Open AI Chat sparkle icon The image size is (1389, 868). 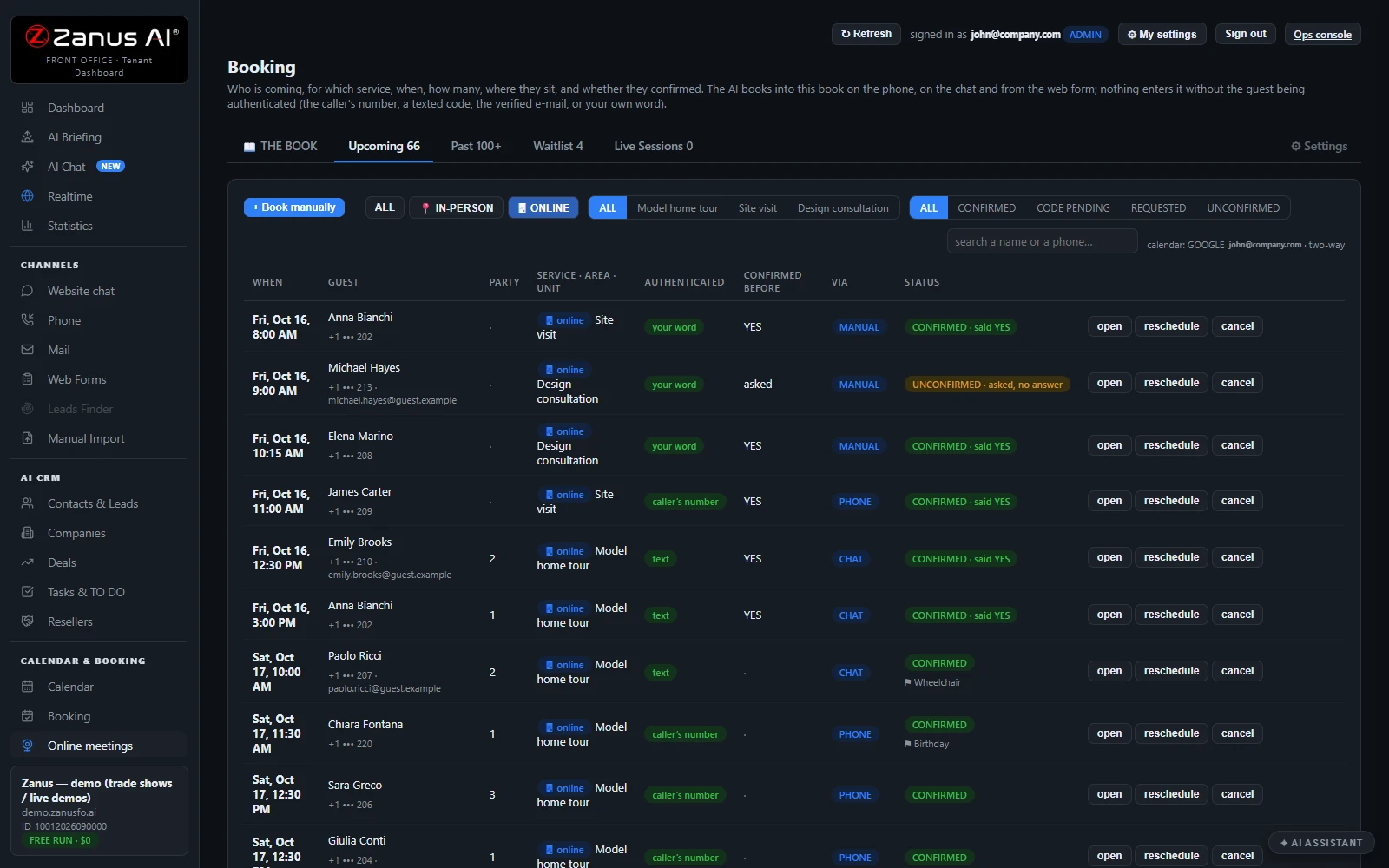[x=27, y=167]
